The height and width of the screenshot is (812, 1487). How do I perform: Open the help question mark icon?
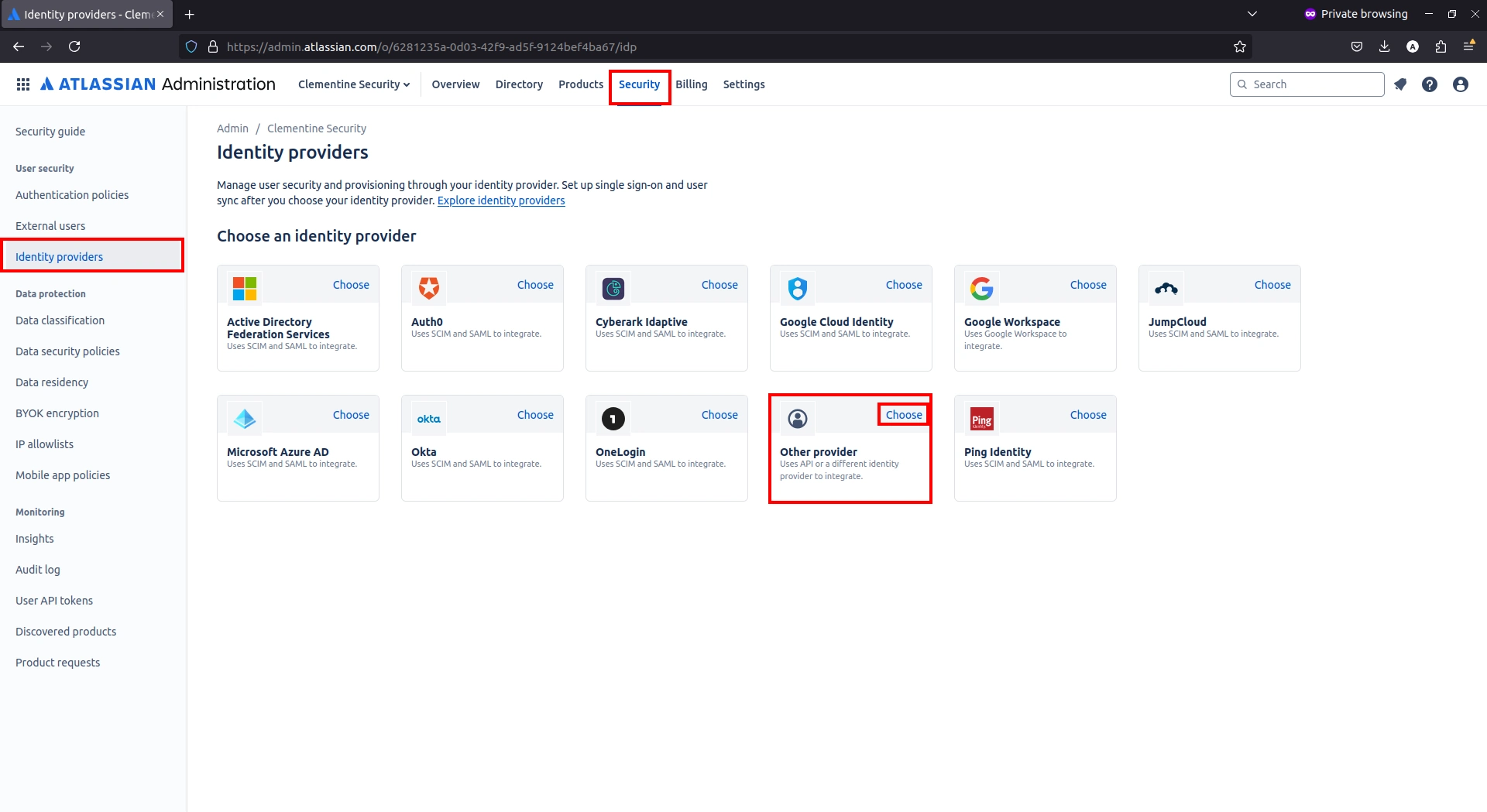point(1430,84)
